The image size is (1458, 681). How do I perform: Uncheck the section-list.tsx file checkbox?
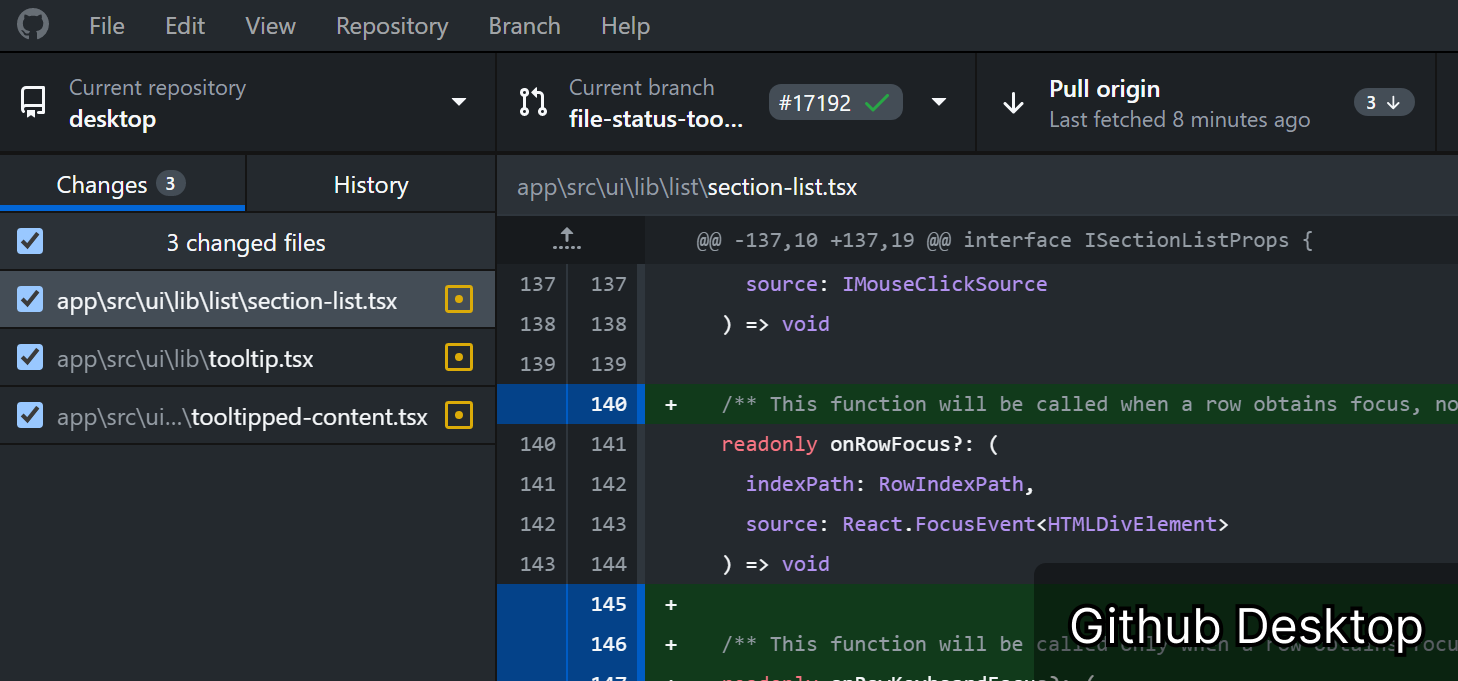pyautogui.click(x=30, y=299)
